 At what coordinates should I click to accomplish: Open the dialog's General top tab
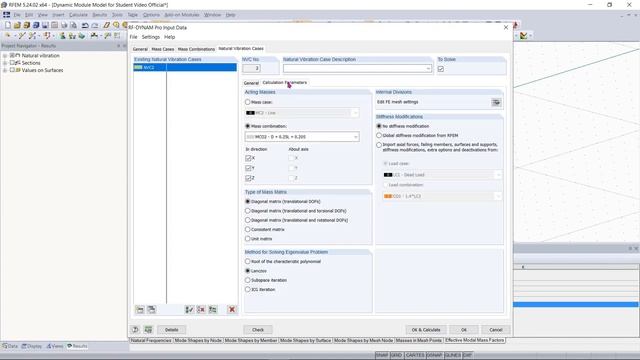(140, 49)
